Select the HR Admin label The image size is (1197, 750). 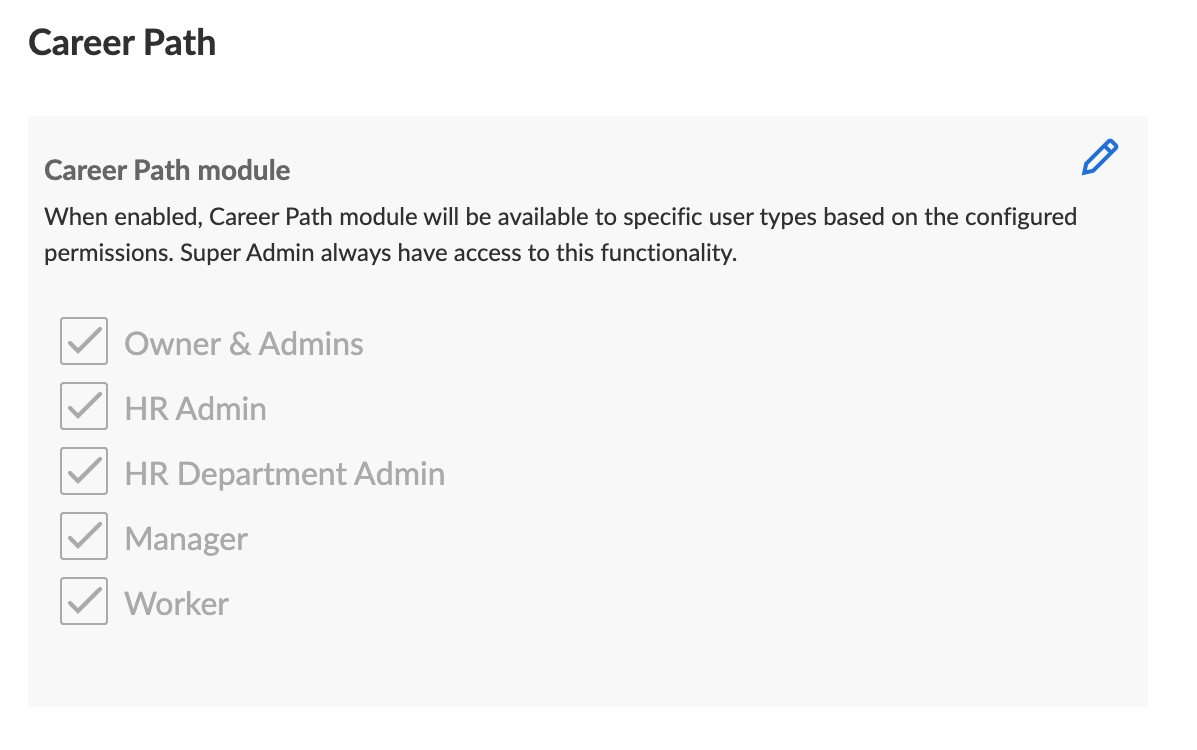point(195,409)
